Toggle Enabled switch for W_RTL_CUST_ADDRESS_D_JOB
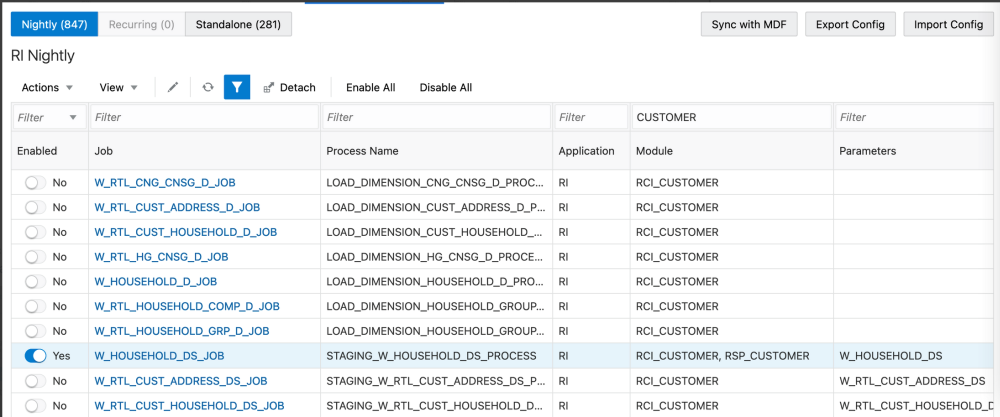 (x=35, y=208)
